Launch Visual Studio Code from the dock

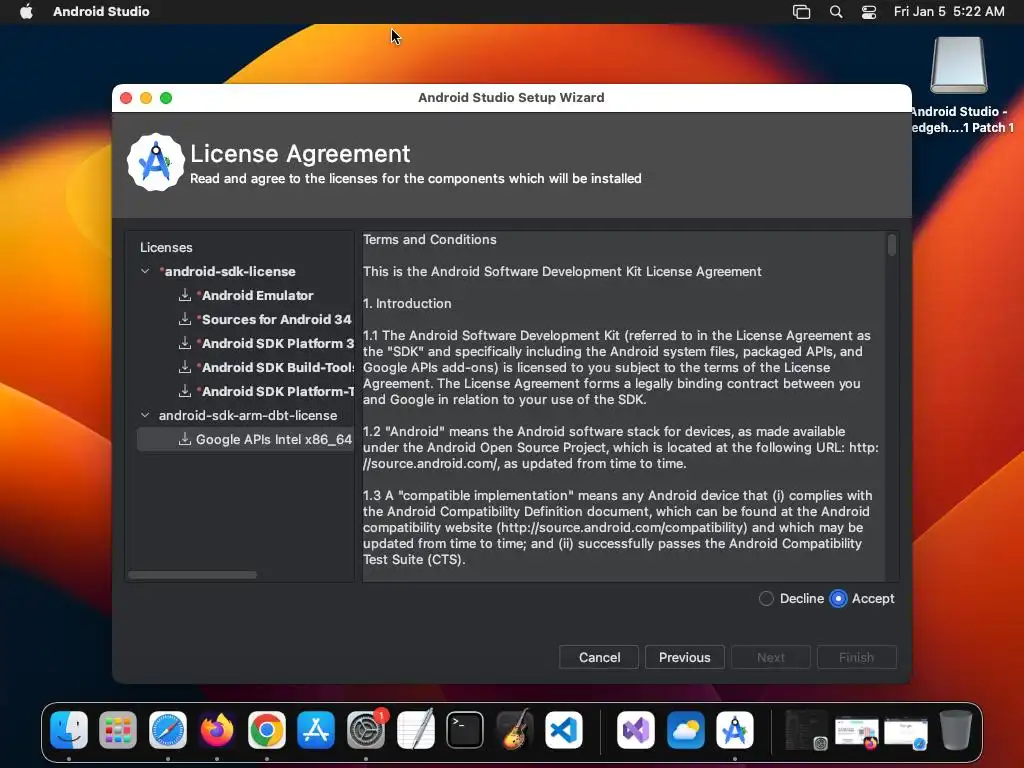point(564,729)
